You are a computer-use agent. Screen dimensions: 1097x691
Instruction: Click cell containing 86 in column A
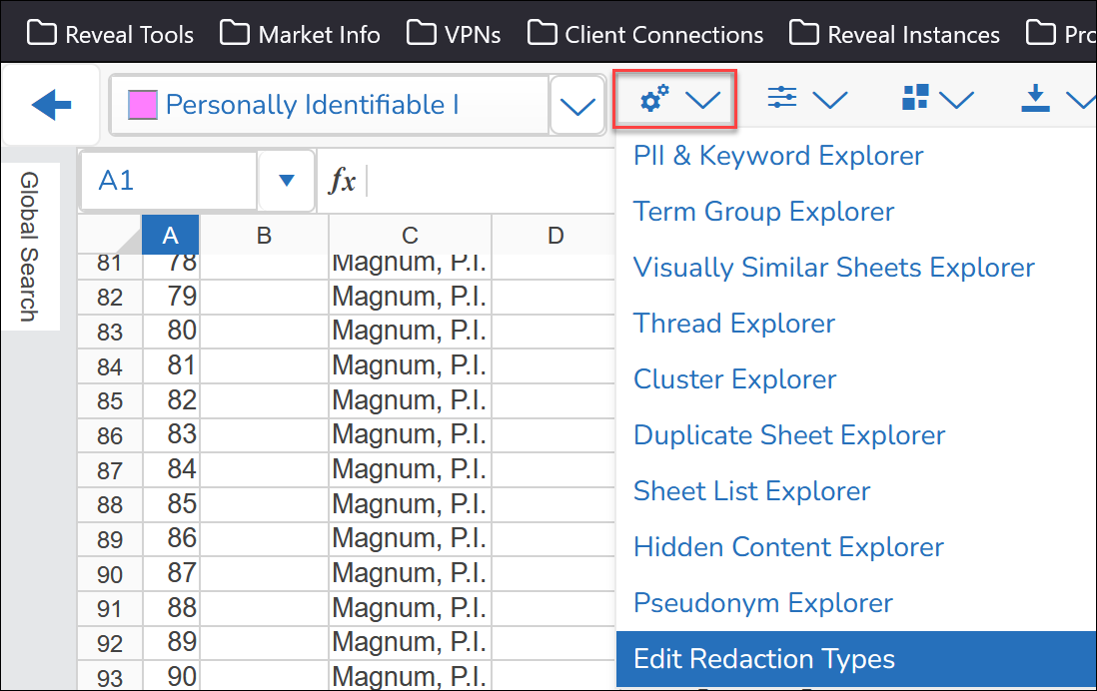click(171, 539)
